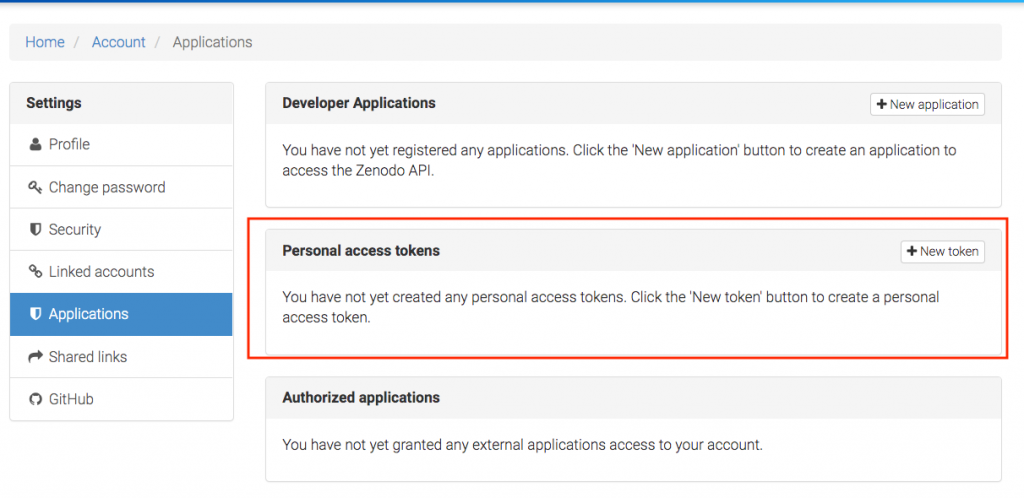The width and height of the screenshot is (1024, 498).
Task: Click the shield icon beside Applications
Action: (x=35, y=314)
